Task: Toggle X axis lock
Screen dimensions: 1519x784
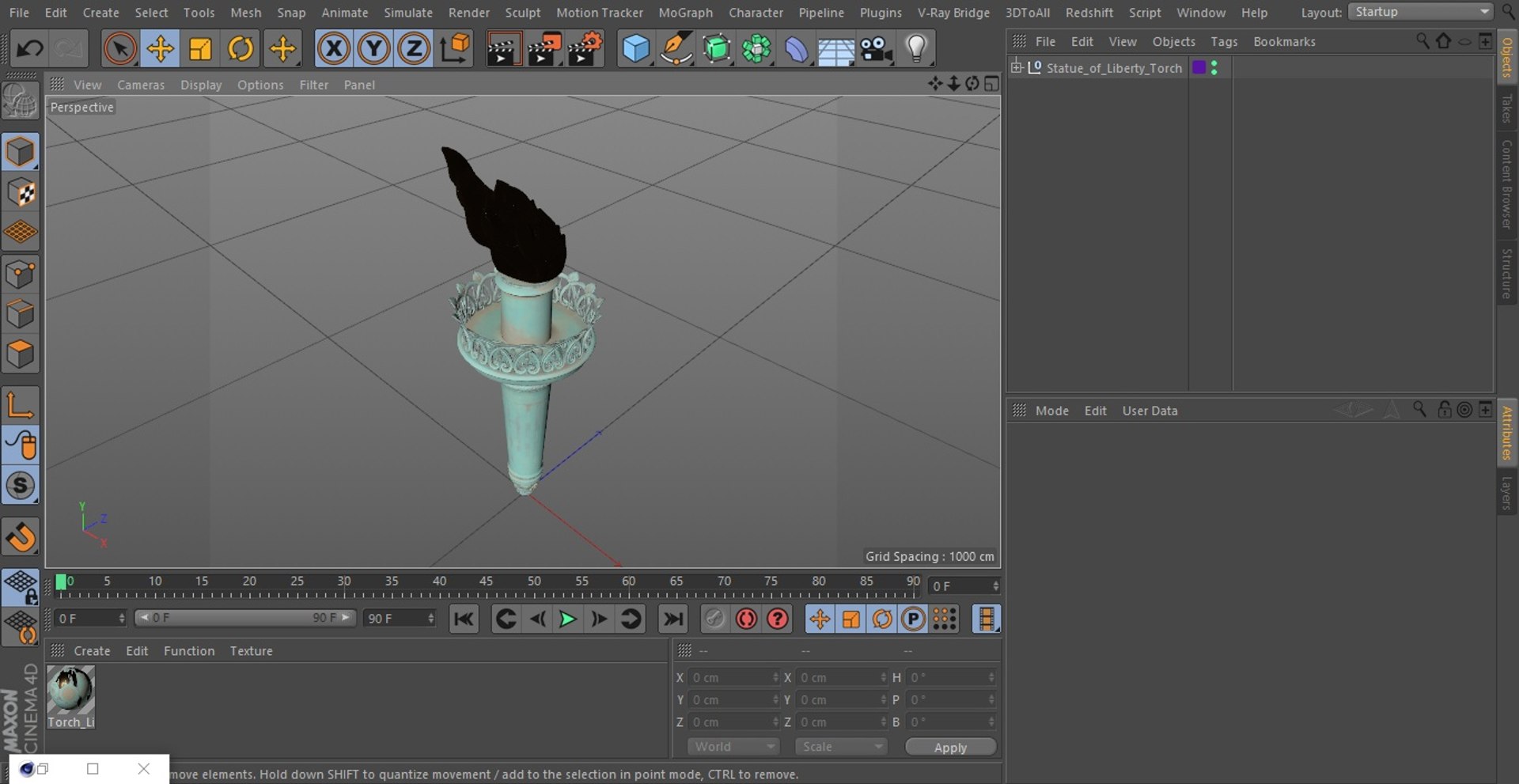Action: pyautogui.click(x=334, y=49)
